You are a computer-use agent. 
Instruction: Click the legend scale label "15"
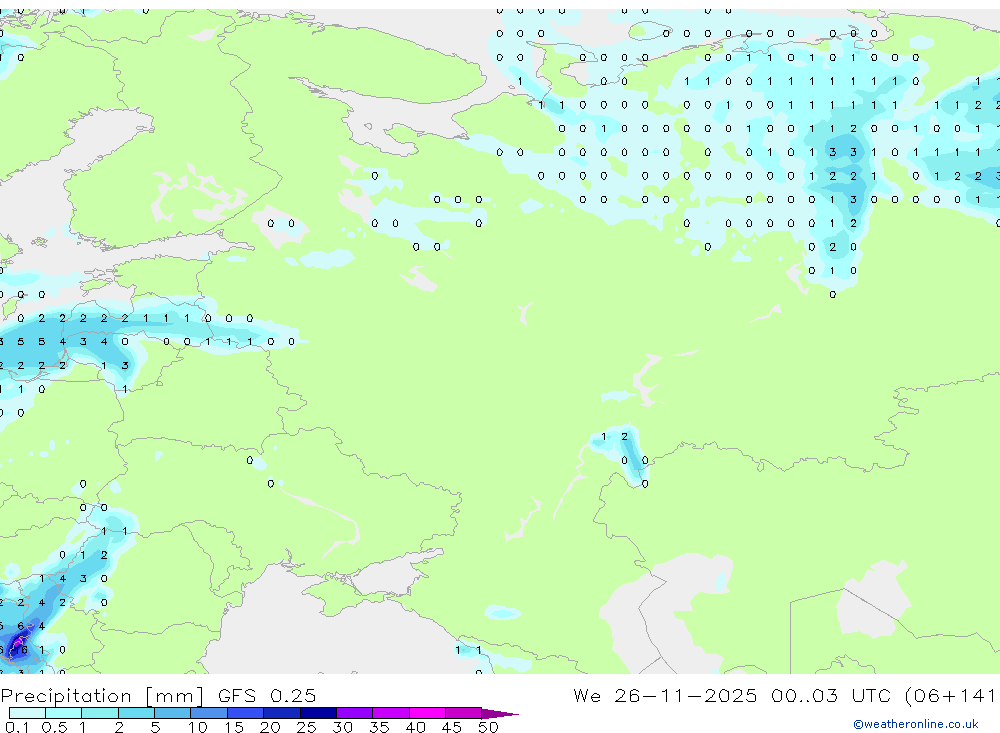tap(234, 727)
